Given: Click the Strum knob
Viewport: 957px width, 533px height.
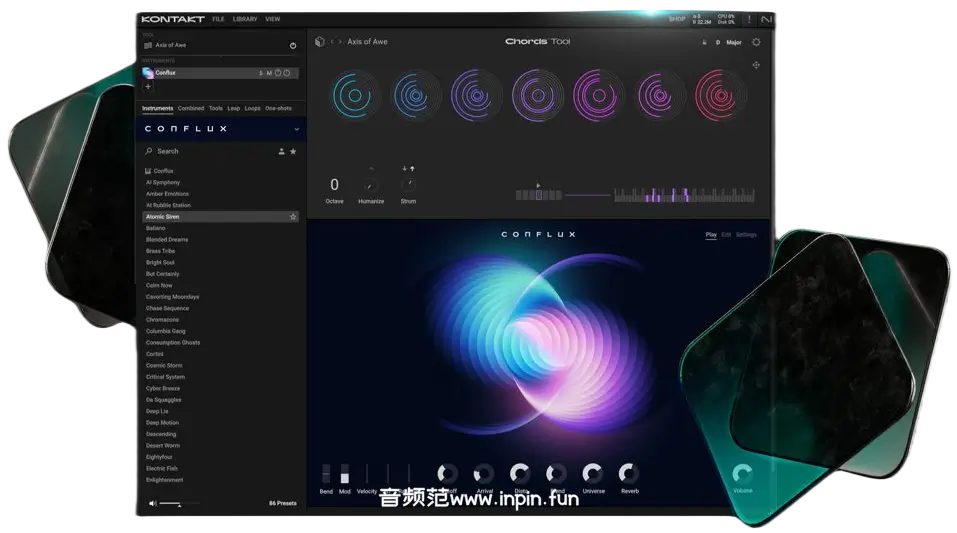Looking at the screenshot, I should (x=408, y=185).
